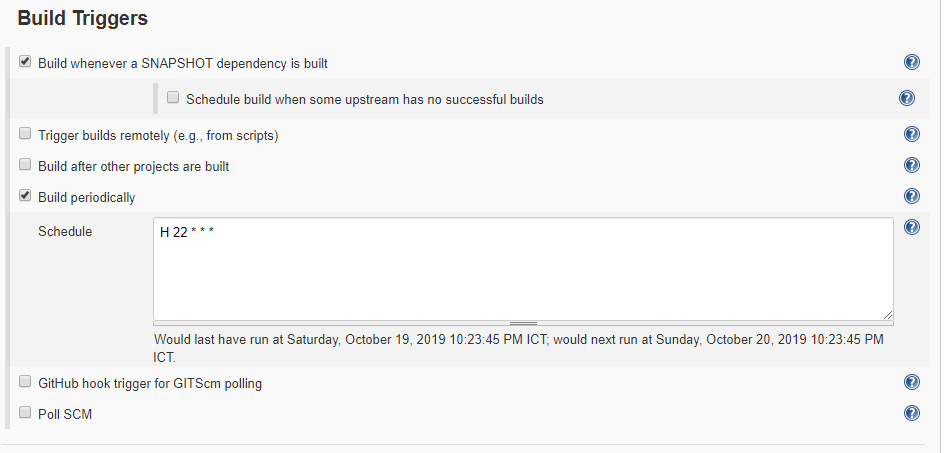945x453 pixels.
Task: Show help for the Schedule field
Action: pyautogui.click(x=911, y=227)
